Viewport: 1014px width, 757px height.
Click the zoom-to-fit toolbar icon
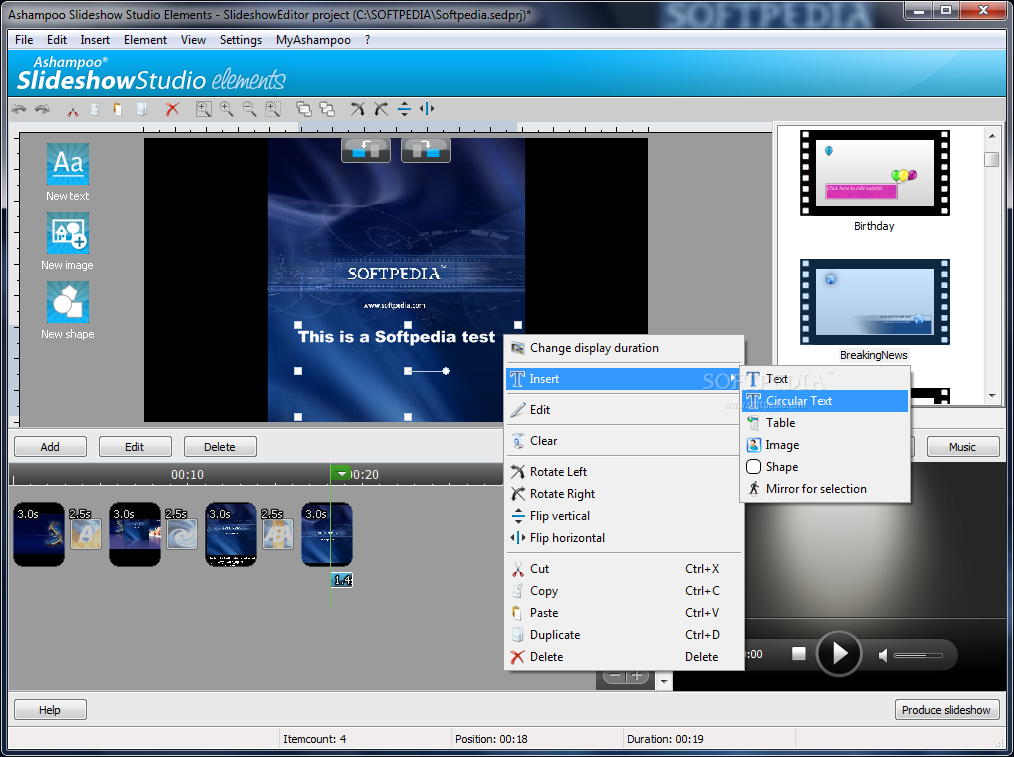204,109
